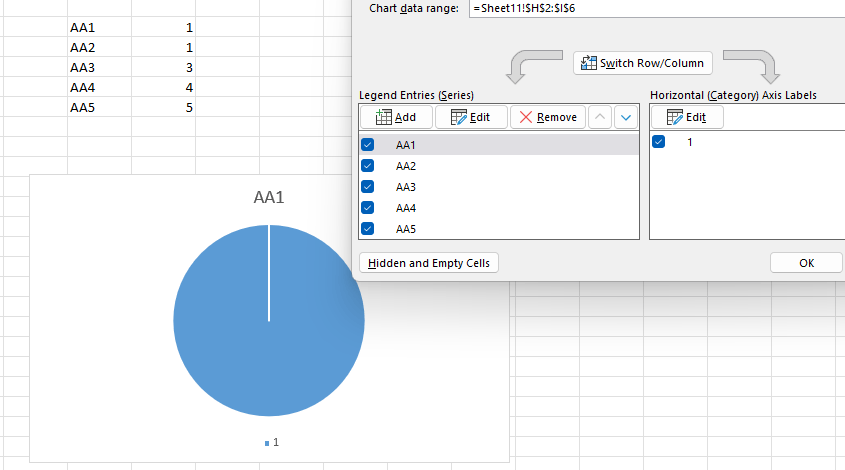Click the Switch Row/Column button
Viewport: 845px width, 470px height.
[x=642, y=63]
